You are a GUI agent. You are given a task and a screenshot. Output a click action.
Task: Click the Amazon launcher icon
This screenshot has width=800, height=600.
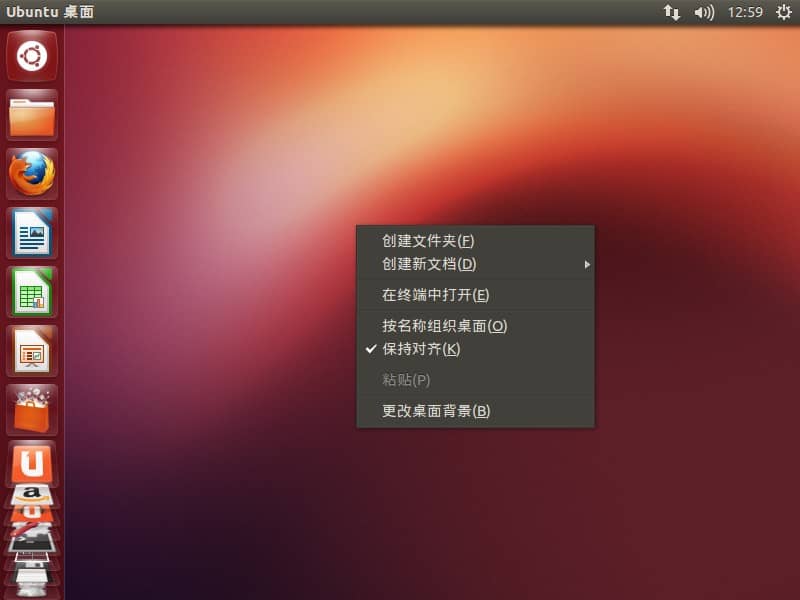click(32, 493)
